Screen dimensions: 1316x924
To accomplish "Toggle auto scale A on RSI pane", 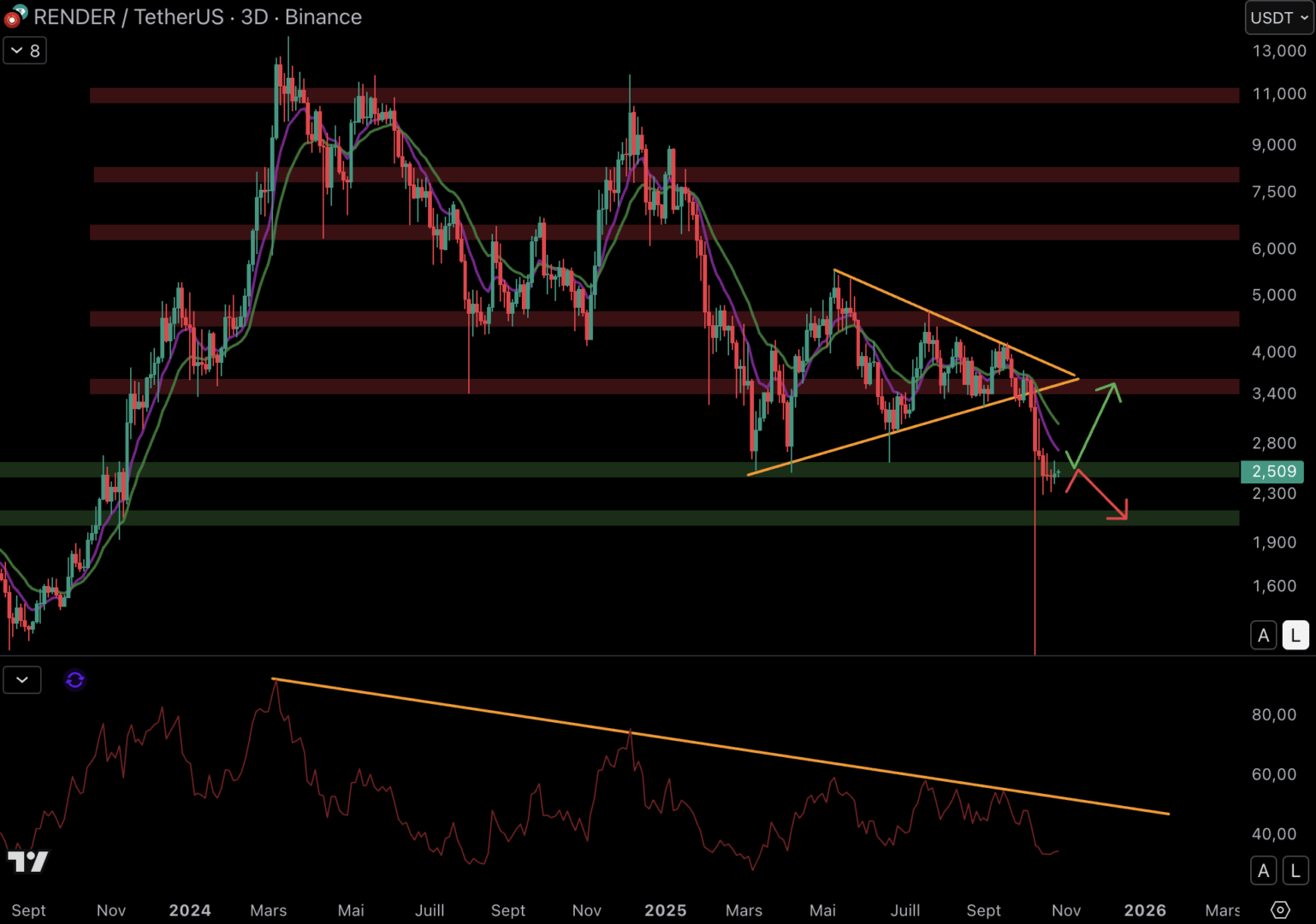I will pos(1263,871).
